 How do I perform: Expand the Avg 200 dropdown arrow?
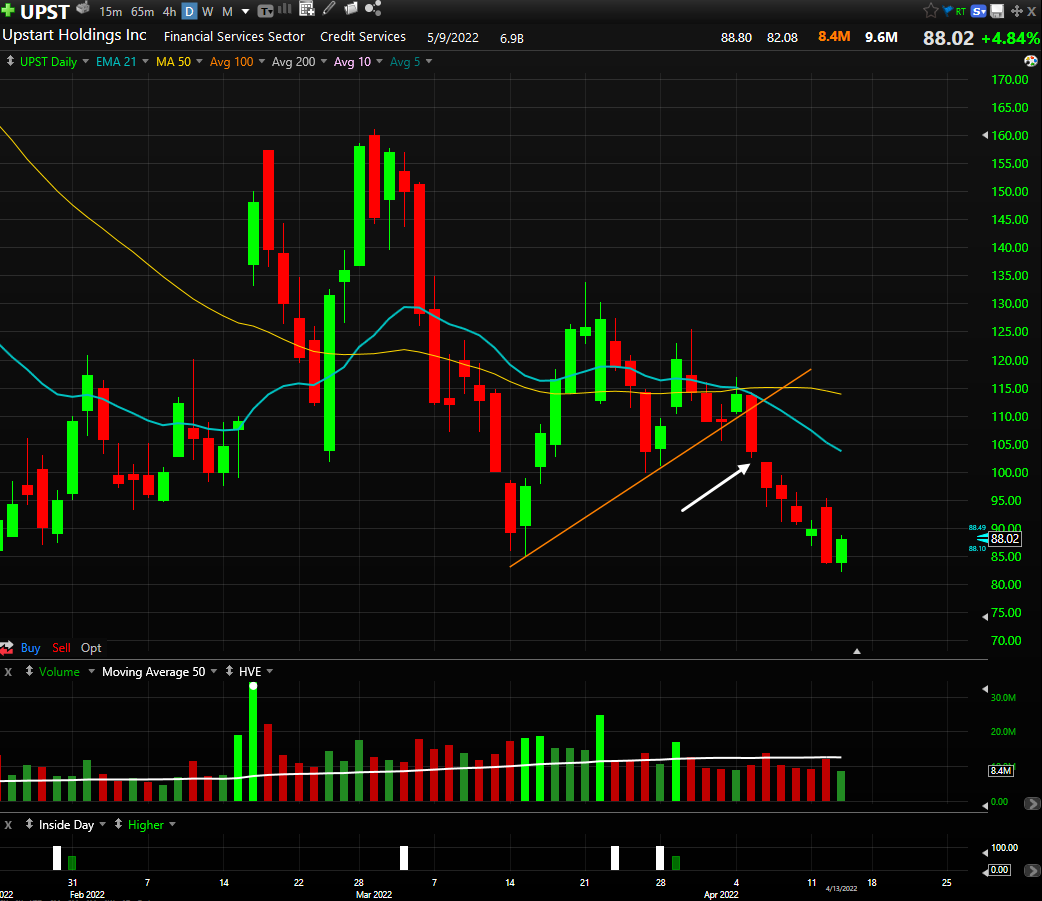tap(324, 62)
